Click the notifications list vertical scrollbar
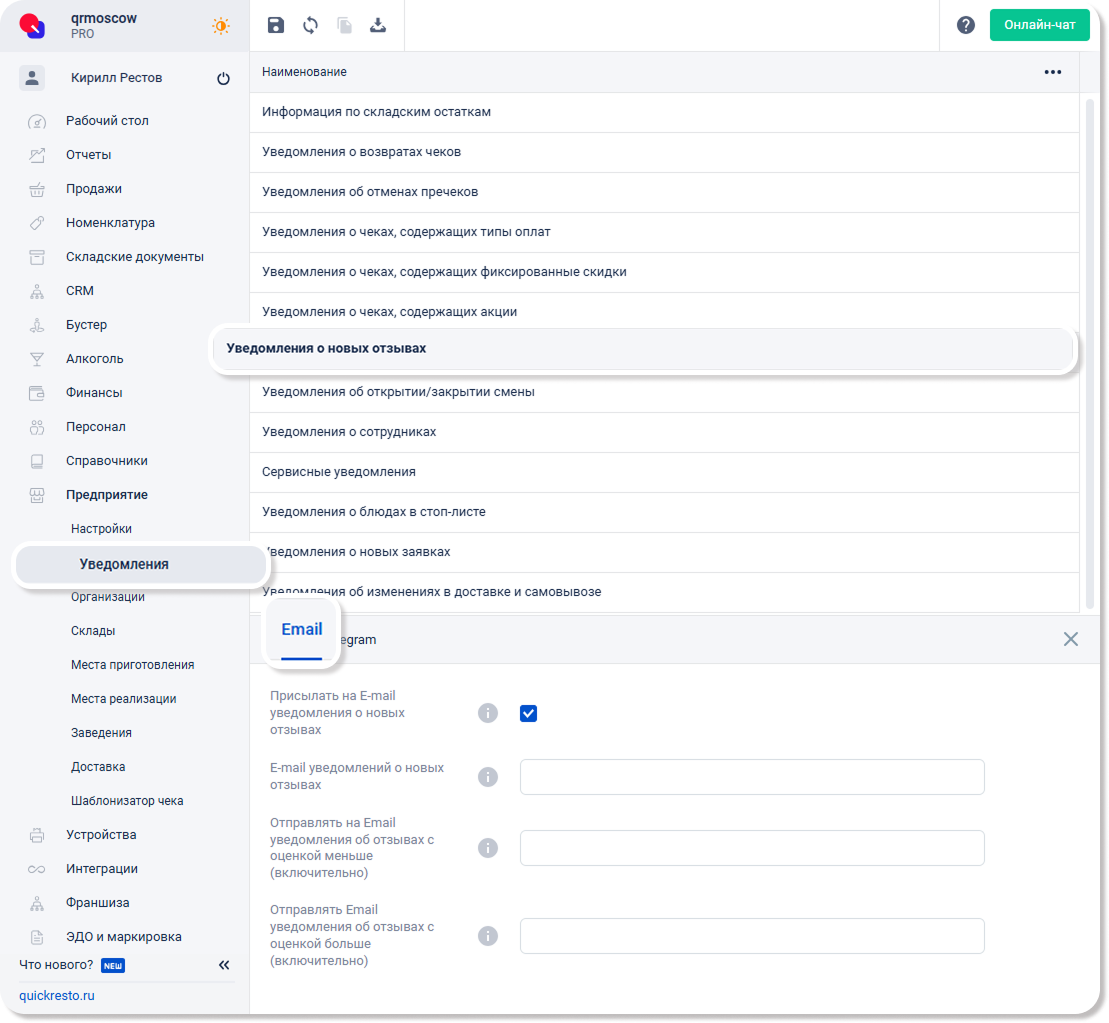 click(x=1090, y=350)
